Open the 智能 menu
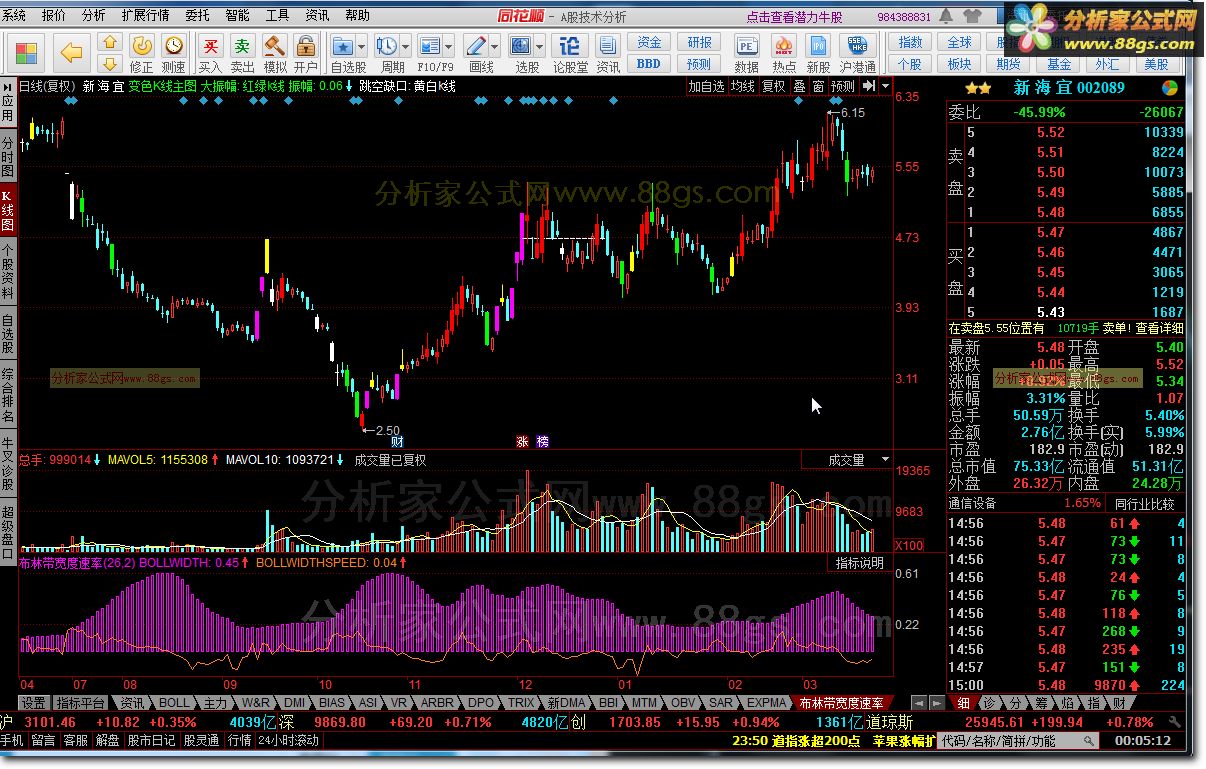The image size is (1206, 769). tap(238, 15)
